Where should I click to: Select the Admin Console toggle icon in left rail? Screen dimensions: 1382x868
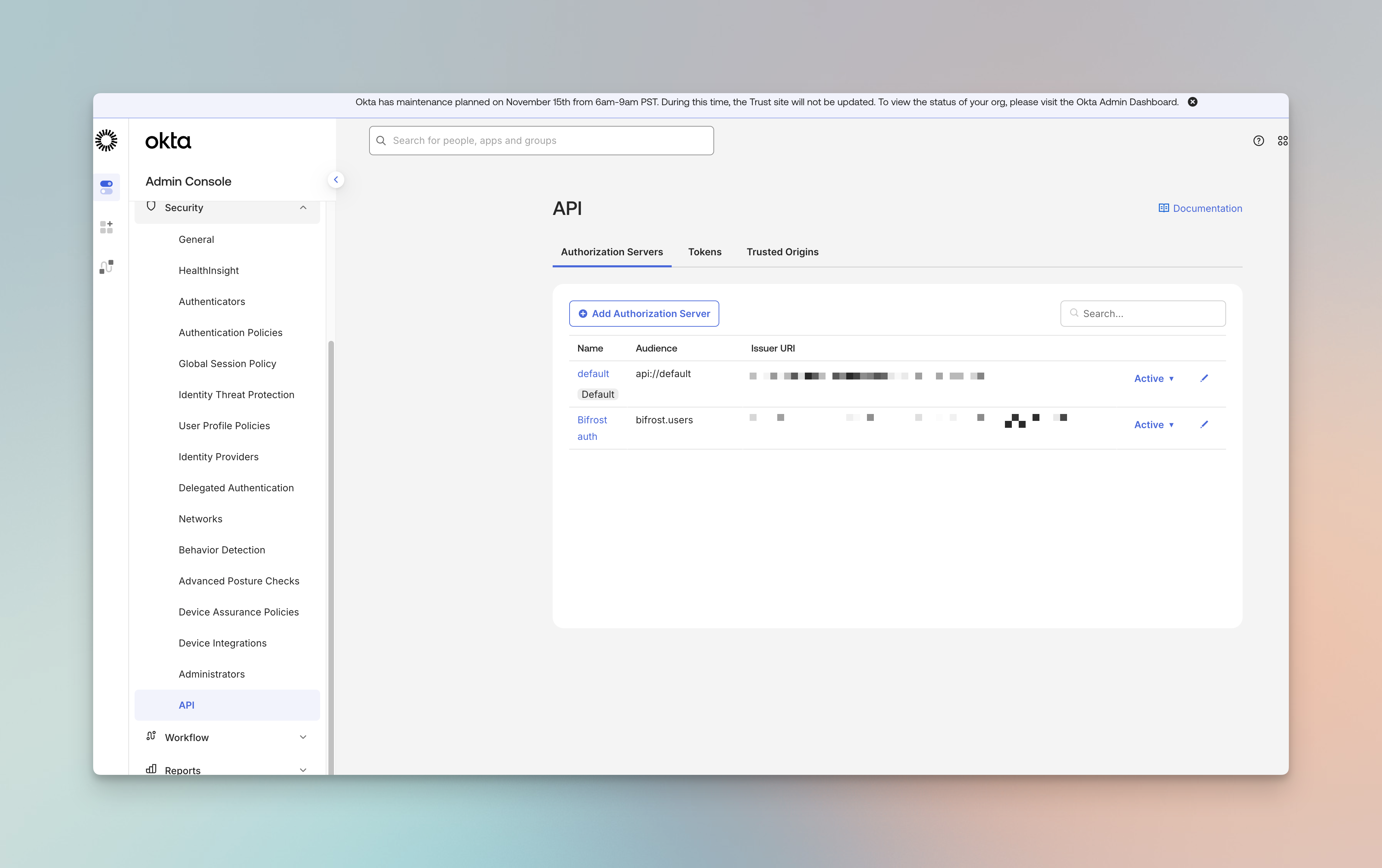click(107, 187)
